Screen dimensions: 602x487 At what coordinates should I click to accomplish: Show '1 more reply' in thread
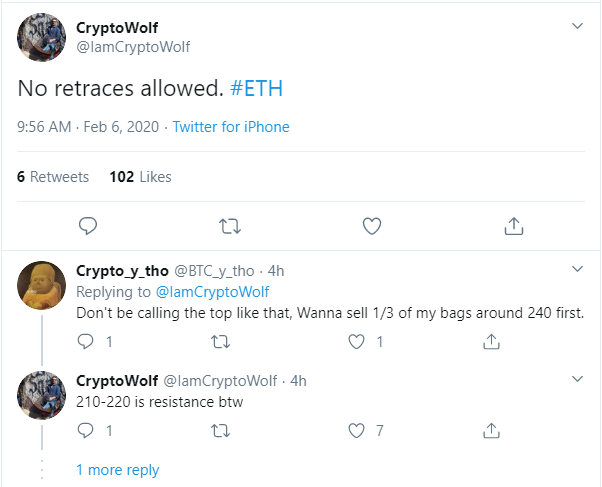coord(117,470)
